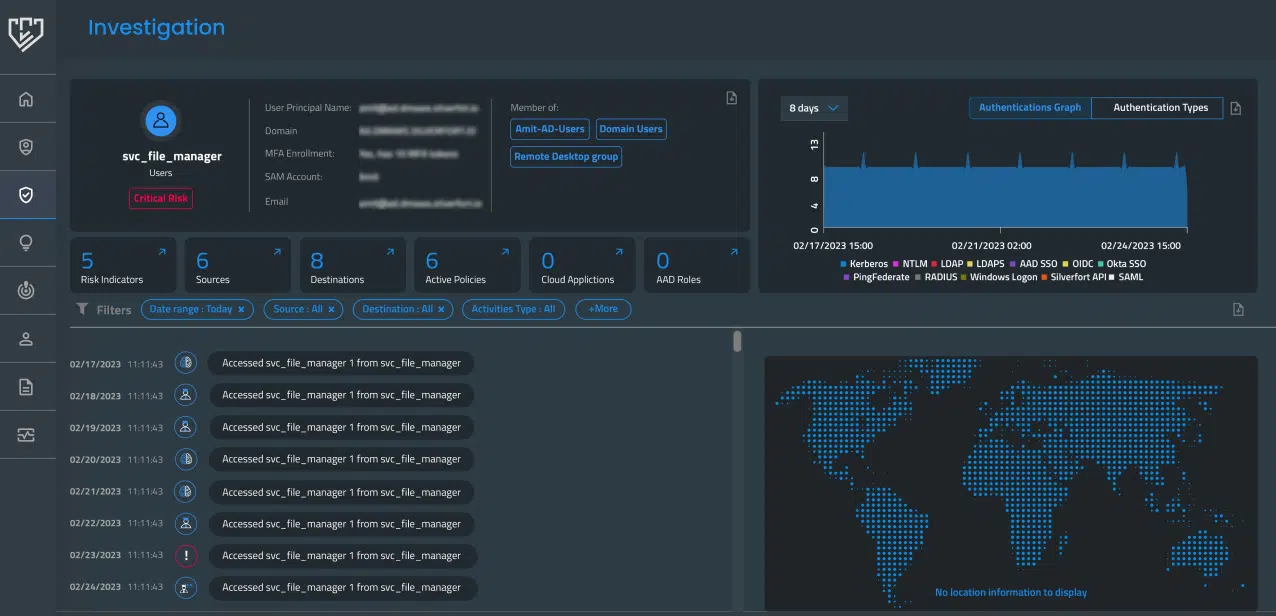Click export icon beside Authentication Types

click(x=1236, y=108)
